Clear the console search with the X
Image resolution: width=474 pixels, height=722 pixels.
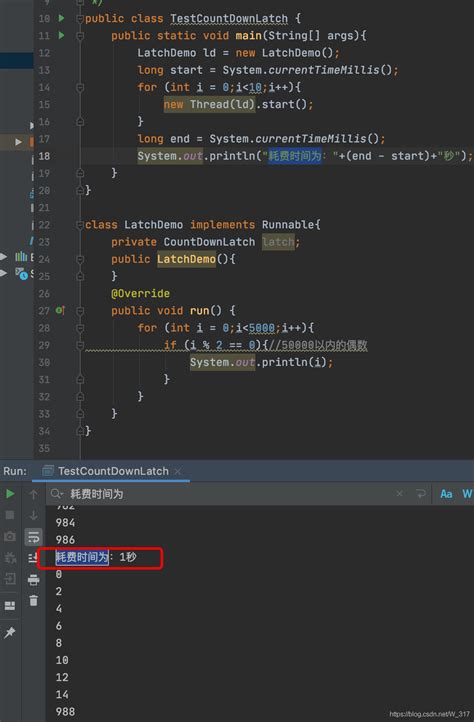click(x=399, y=494)
